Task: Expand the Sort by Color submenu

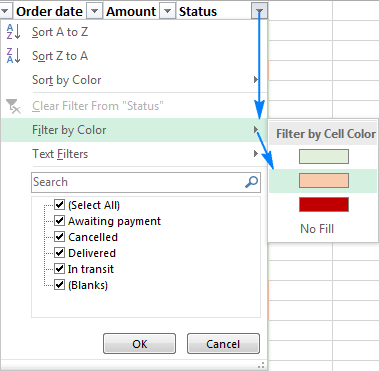Action: (x=133, y=80)
